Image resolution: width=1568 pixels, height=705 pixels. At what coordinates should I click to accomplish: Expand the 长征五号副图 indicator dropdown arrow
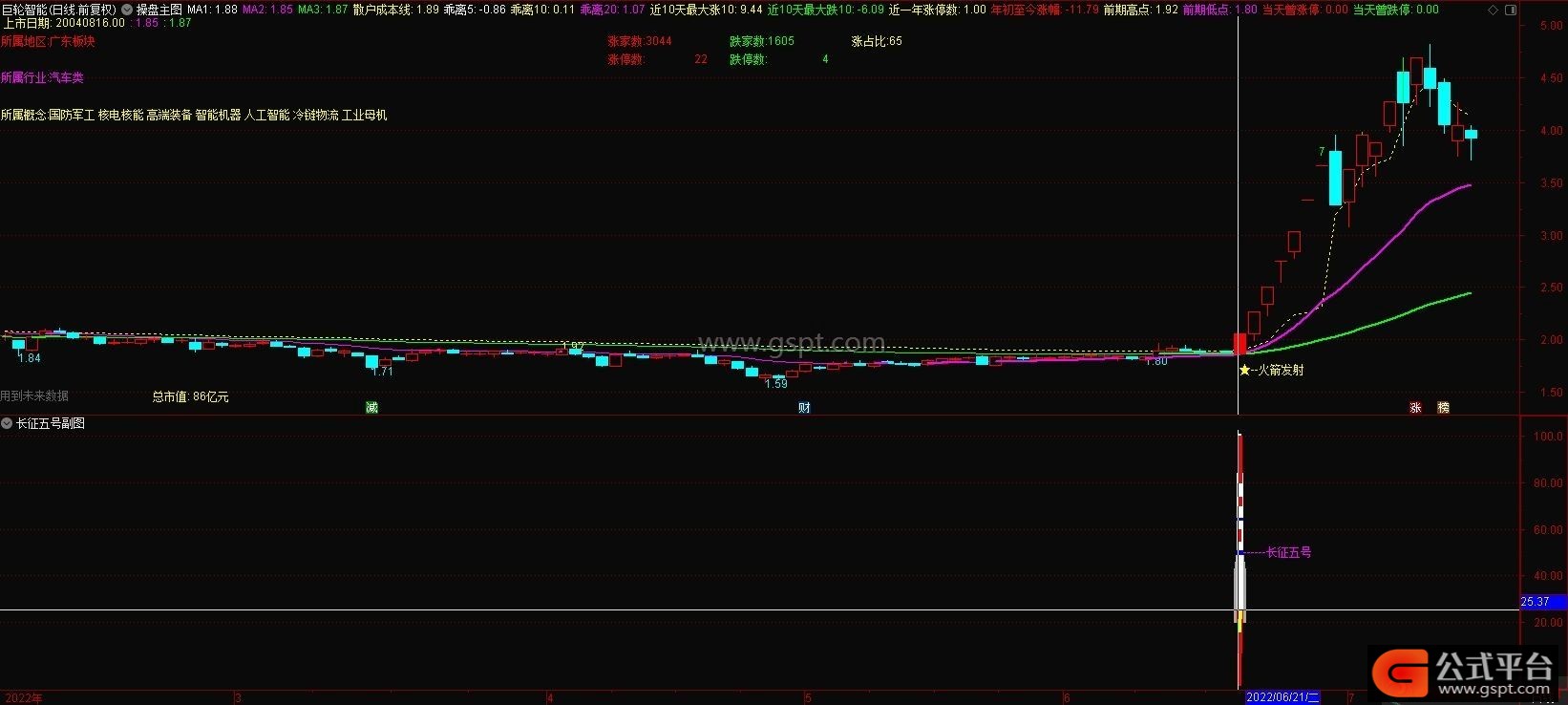pos(7,423)
